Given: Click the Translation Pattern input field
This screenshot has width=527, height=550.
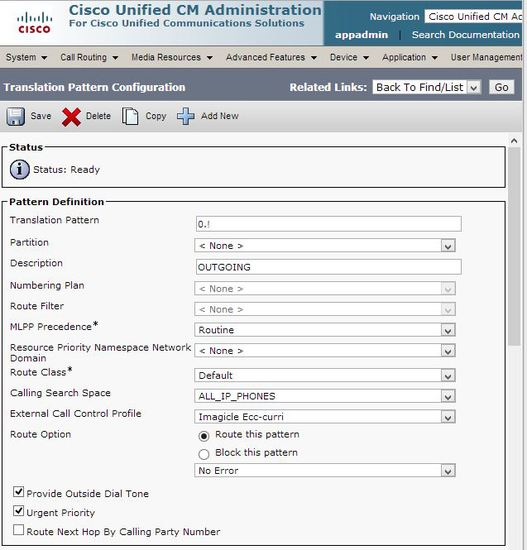Looking at the screenshot, I should (328, 224).
